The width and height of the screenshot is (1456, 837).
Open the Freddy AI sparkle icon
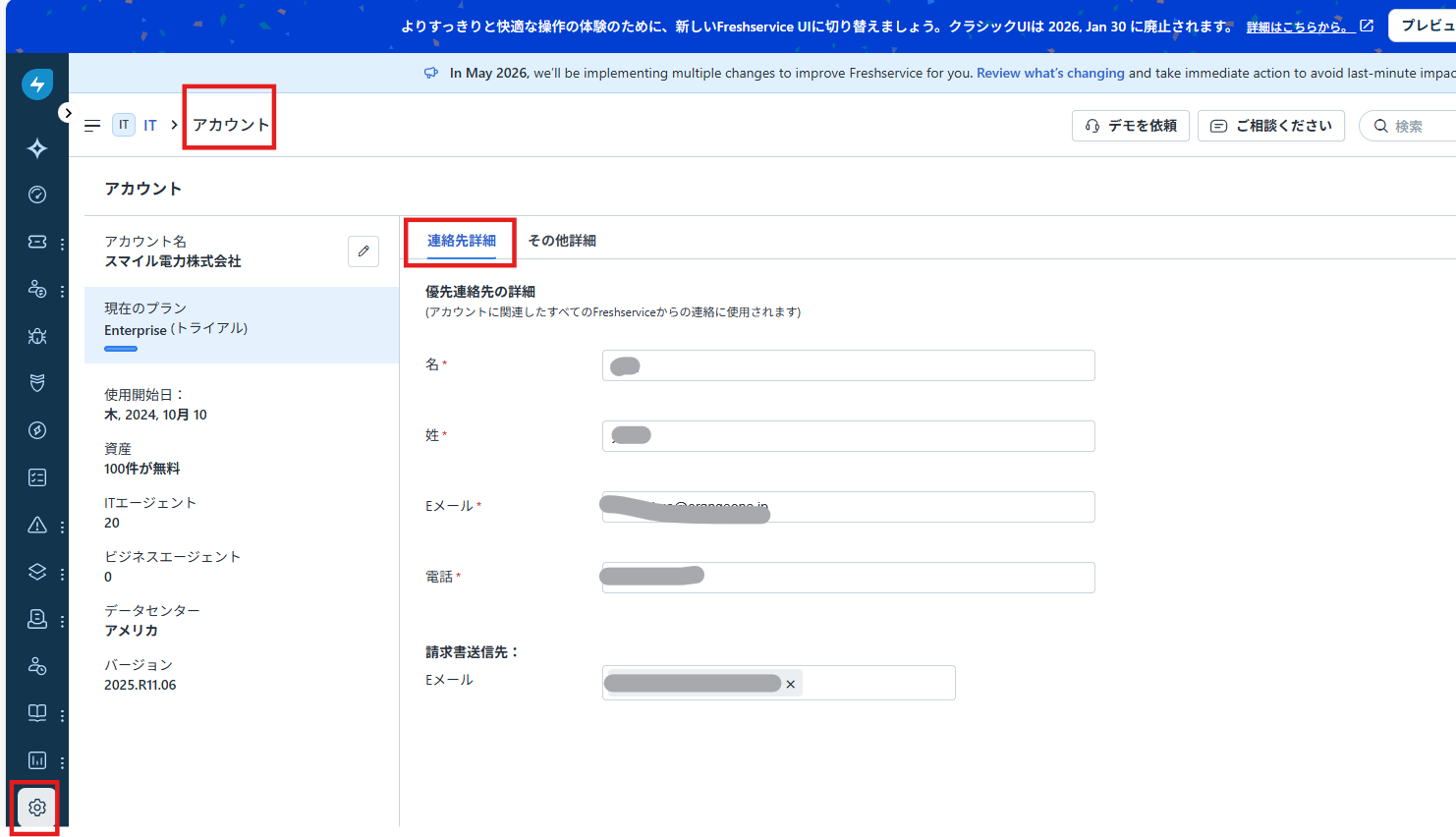click(37, 148)
